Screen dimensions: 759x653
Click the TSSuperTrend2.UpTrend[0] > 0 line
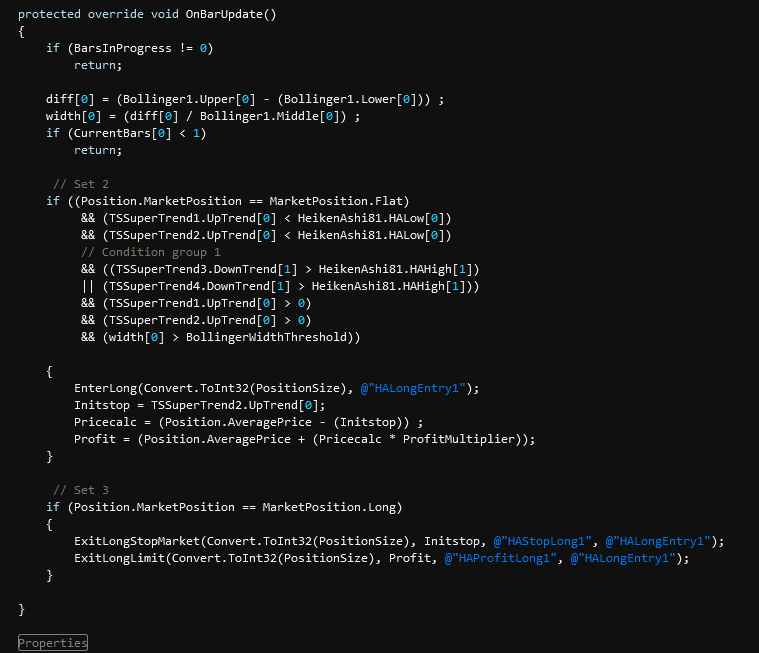click(196, 320)
